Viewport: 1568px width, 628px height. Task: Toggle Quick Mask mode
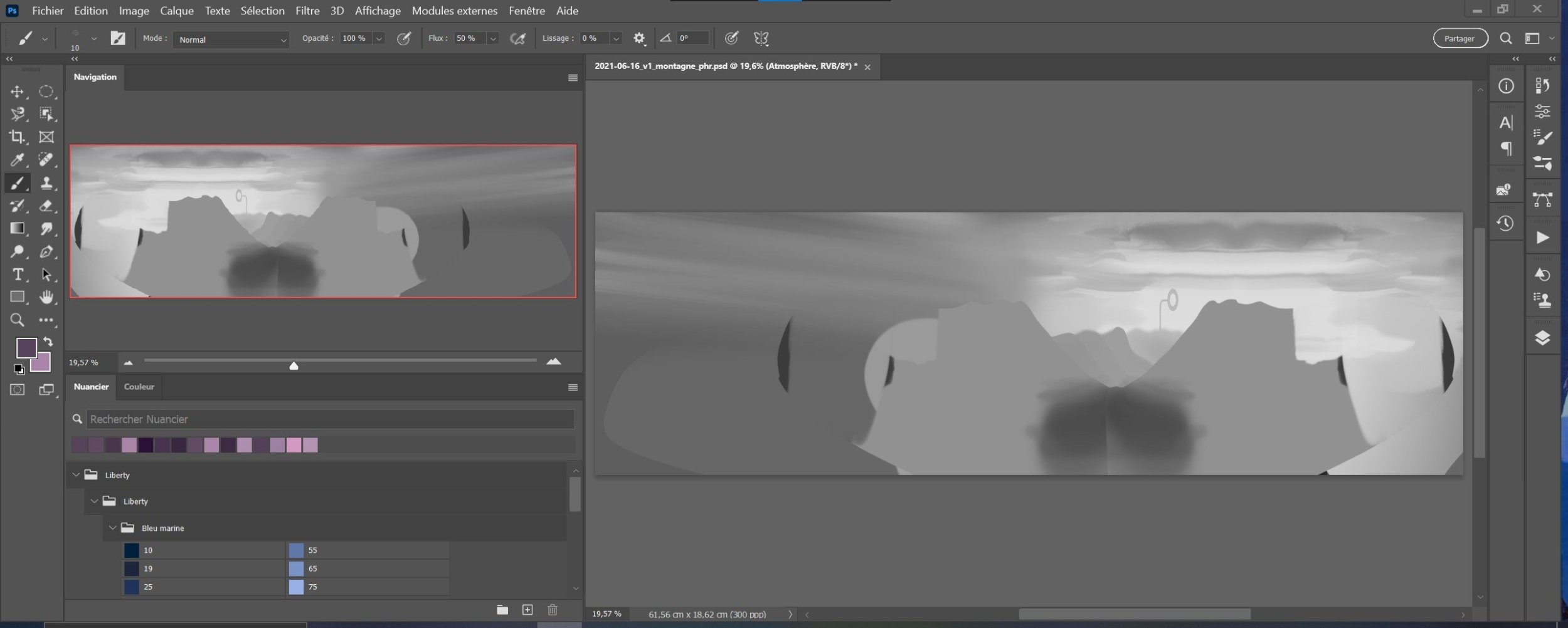17,390
